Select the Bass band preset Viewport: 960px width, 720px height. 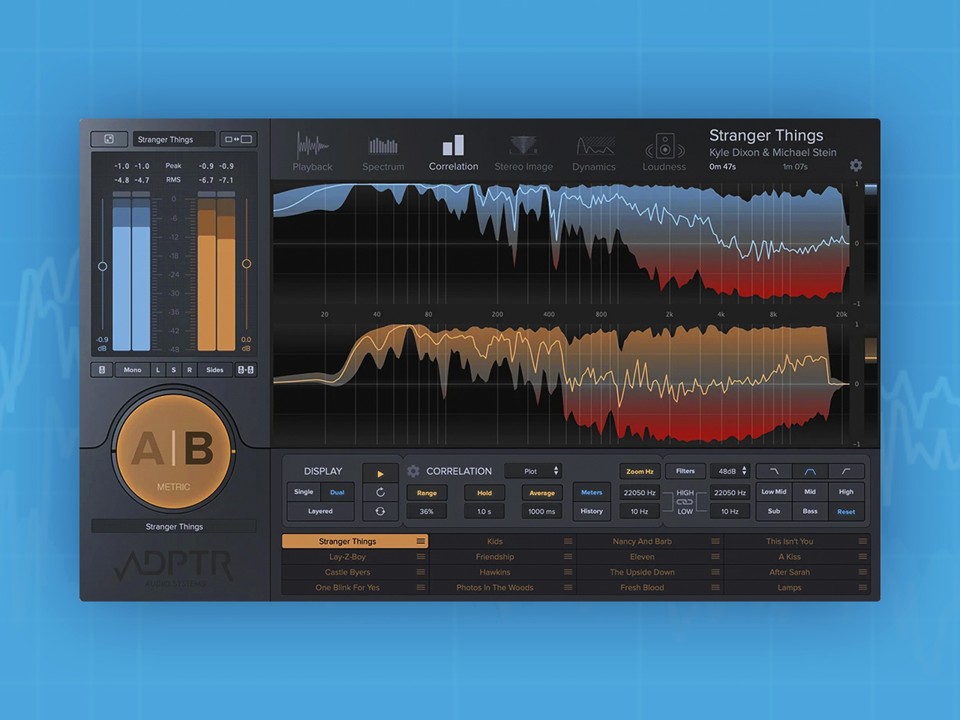[x=810, y=511]
